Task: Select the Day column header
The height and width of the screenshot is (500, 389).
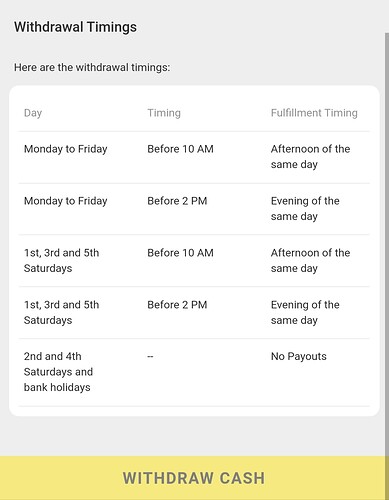Action: point(33,113)
